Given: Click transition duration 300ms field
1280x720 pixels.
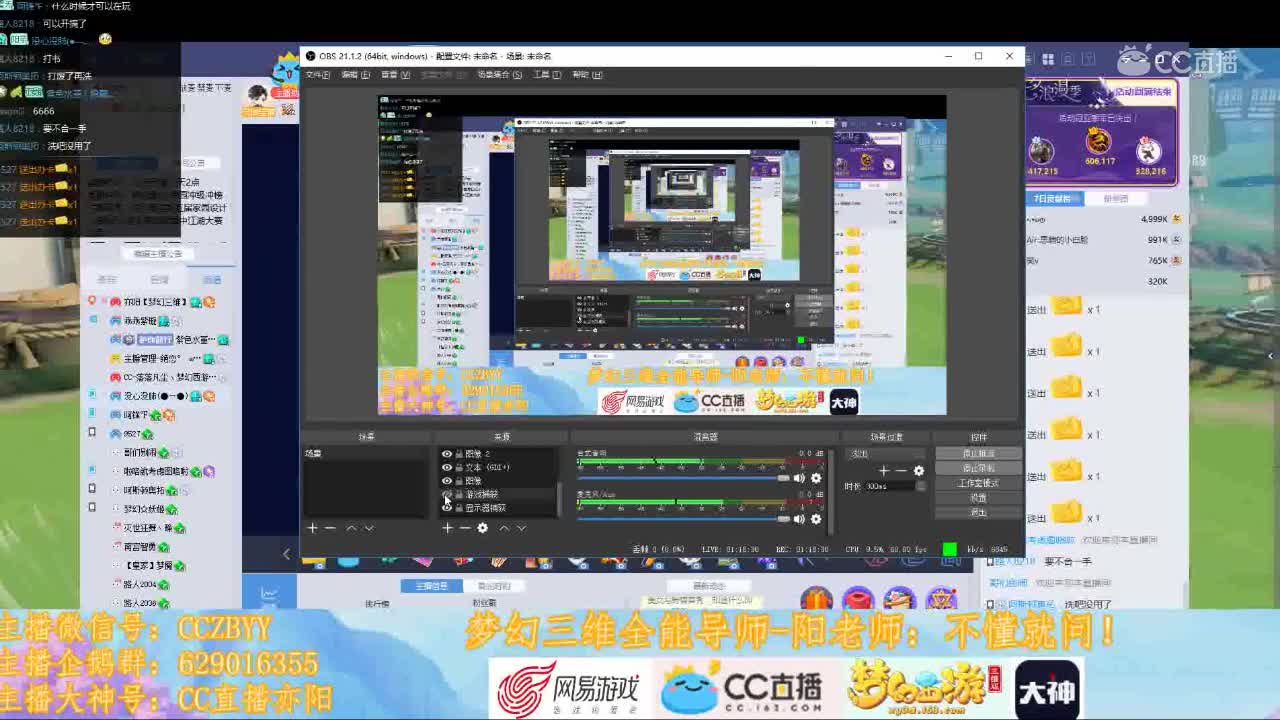Looking at the screenshot, I should pyautogui.click(x=891, y=486).
